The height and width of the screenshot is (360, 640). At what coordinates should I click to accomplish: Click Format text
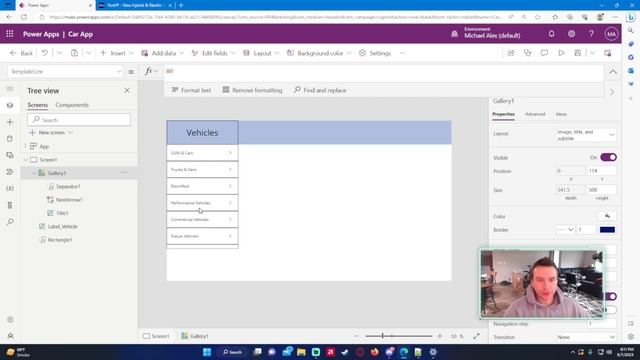[x=191, y=90]
